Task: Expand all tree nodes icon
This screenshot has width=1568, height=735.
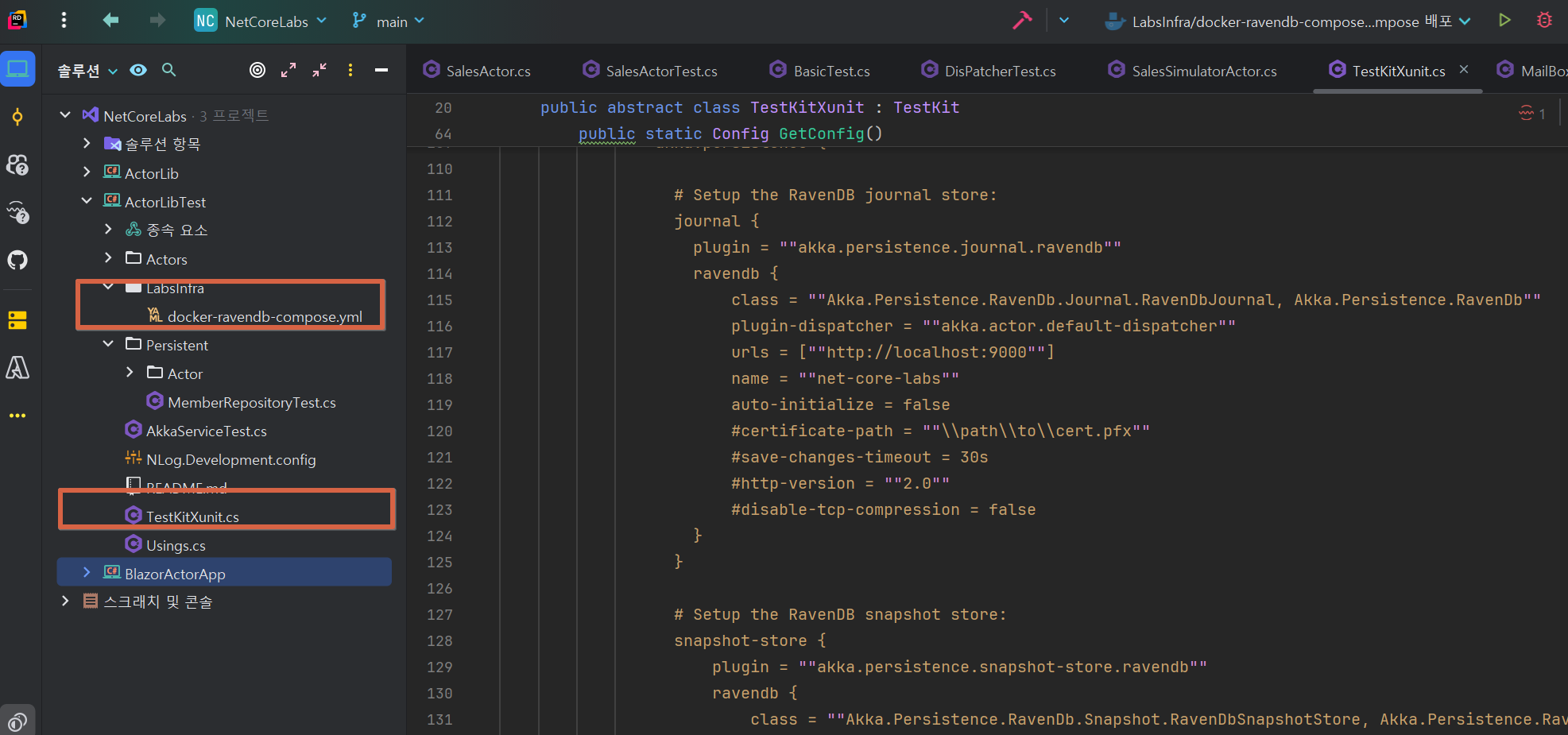Action: coord(288,70)
